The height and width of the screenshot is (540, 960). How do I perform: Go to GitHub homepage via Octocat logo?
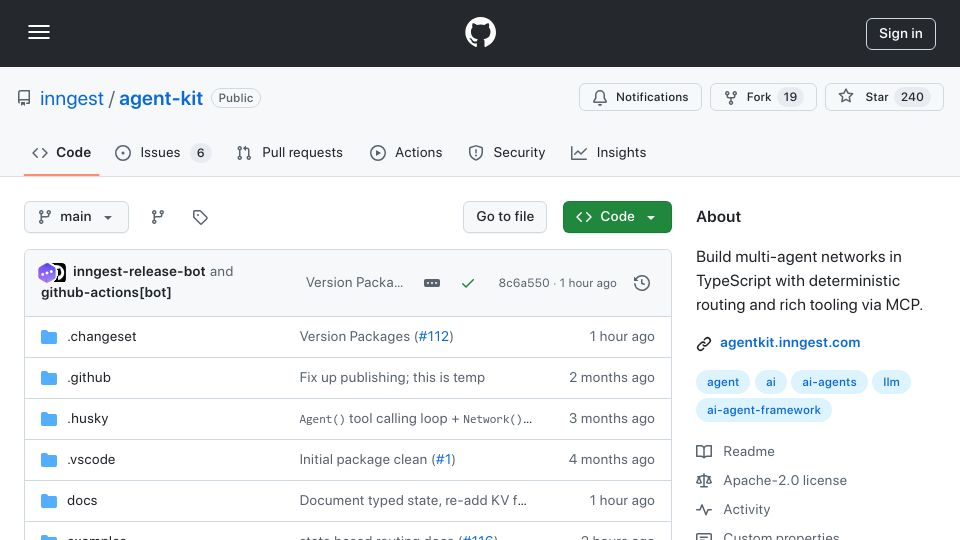480,32
